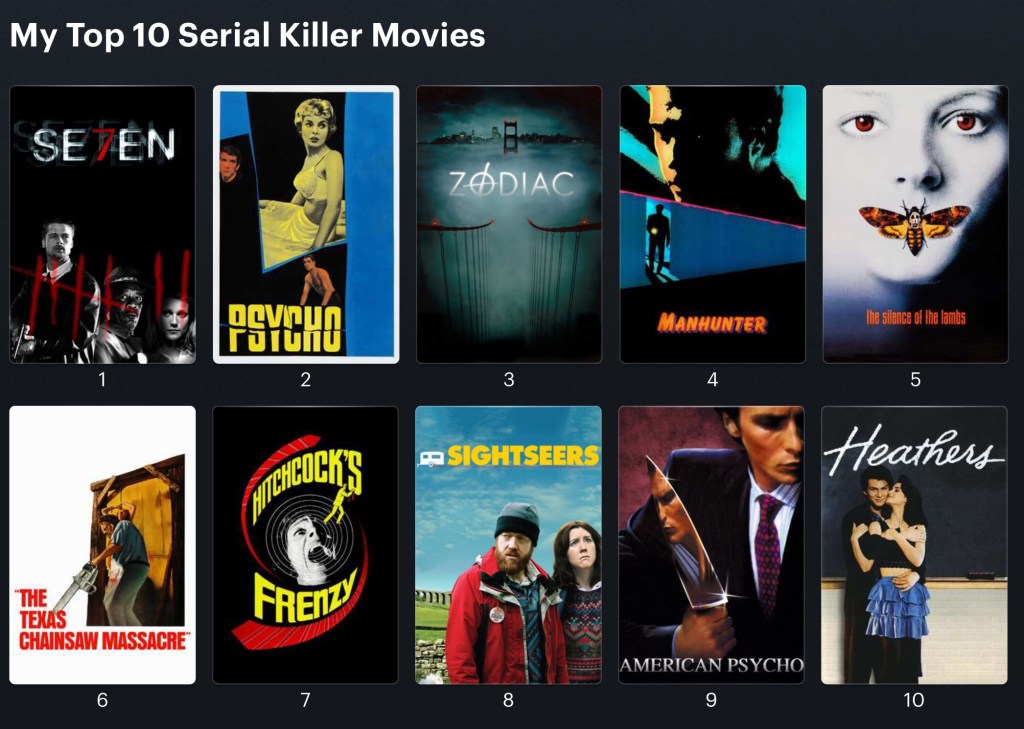Click the Manhunter poster

[712, 224]
